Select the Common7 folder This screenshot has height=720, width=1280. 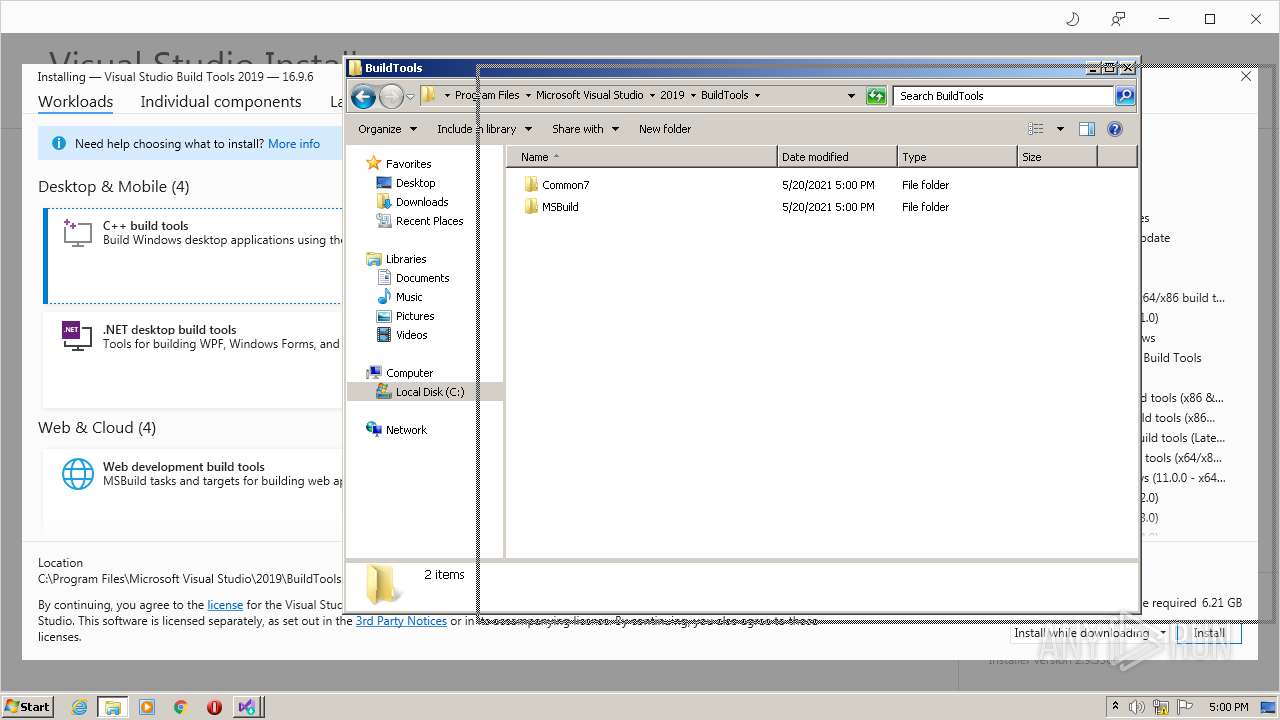click(556, 185)
